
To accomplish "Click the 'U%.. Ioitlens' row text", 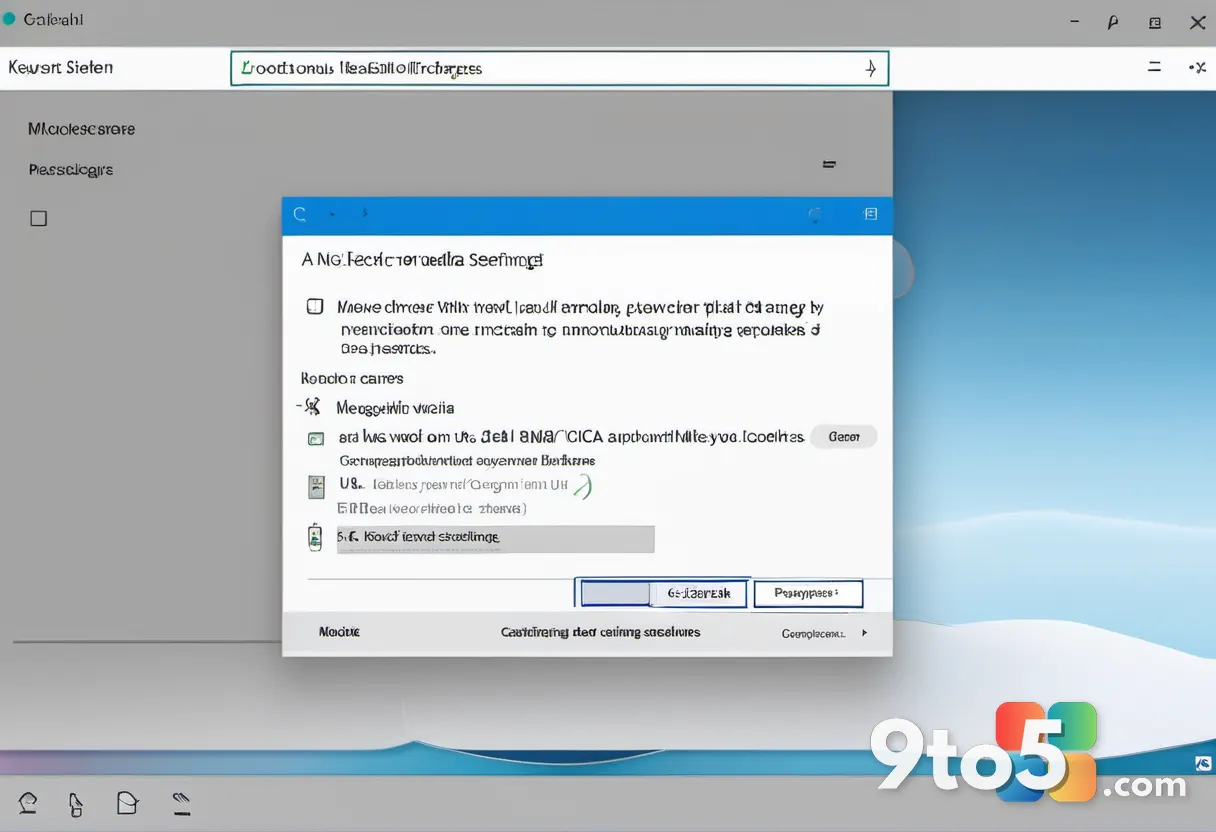I will [x=453, y=484].
